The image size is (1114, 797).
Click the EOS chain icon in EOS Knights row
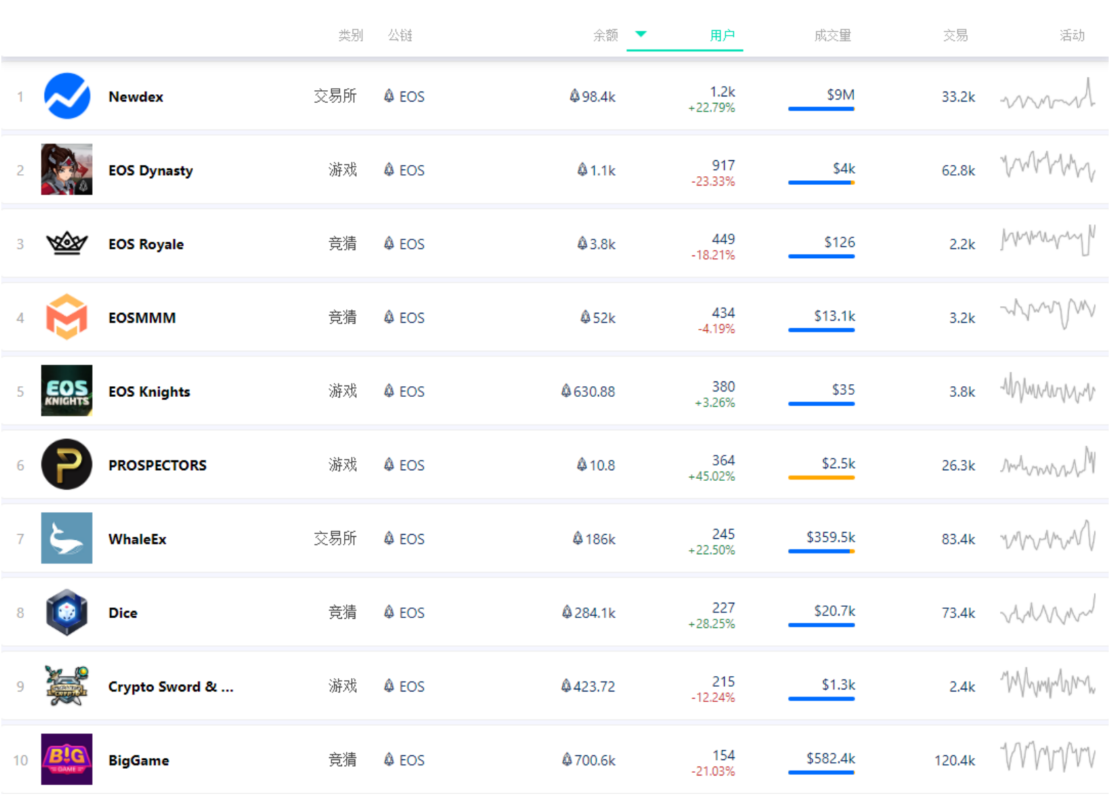click(x=389, y=391)
